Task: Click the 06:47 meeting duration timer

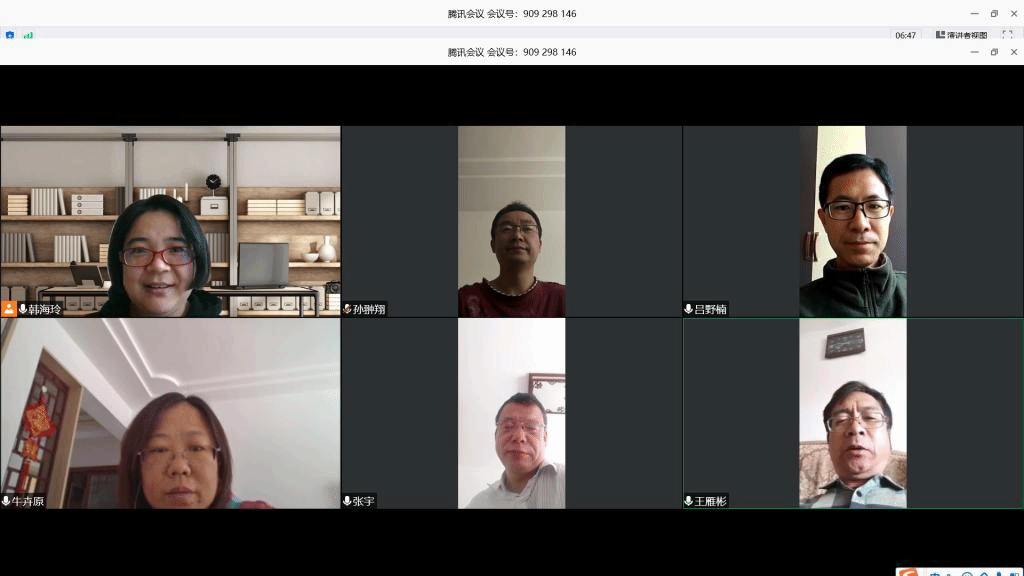Action: click(x=905, y=35)
